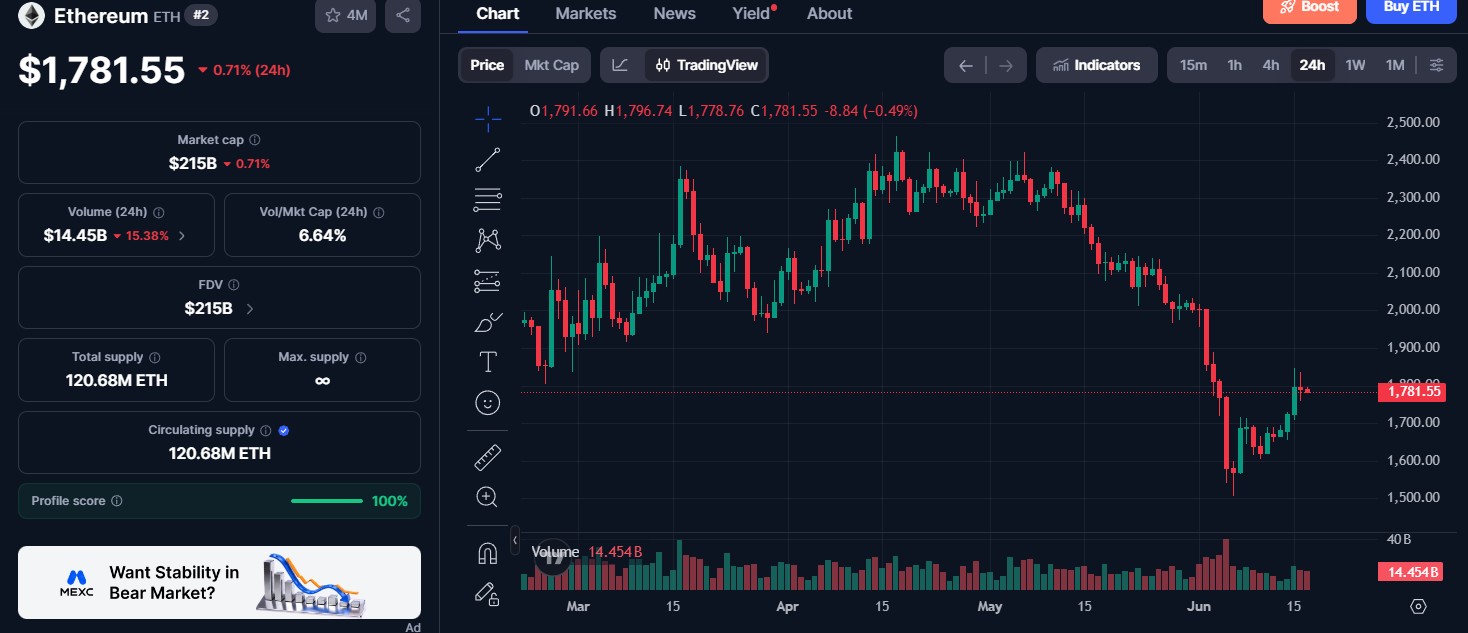The width and height of the screenshot is (1468, 633).
Task: Click the redo arrow above chart
Action: coord(1006,65)
